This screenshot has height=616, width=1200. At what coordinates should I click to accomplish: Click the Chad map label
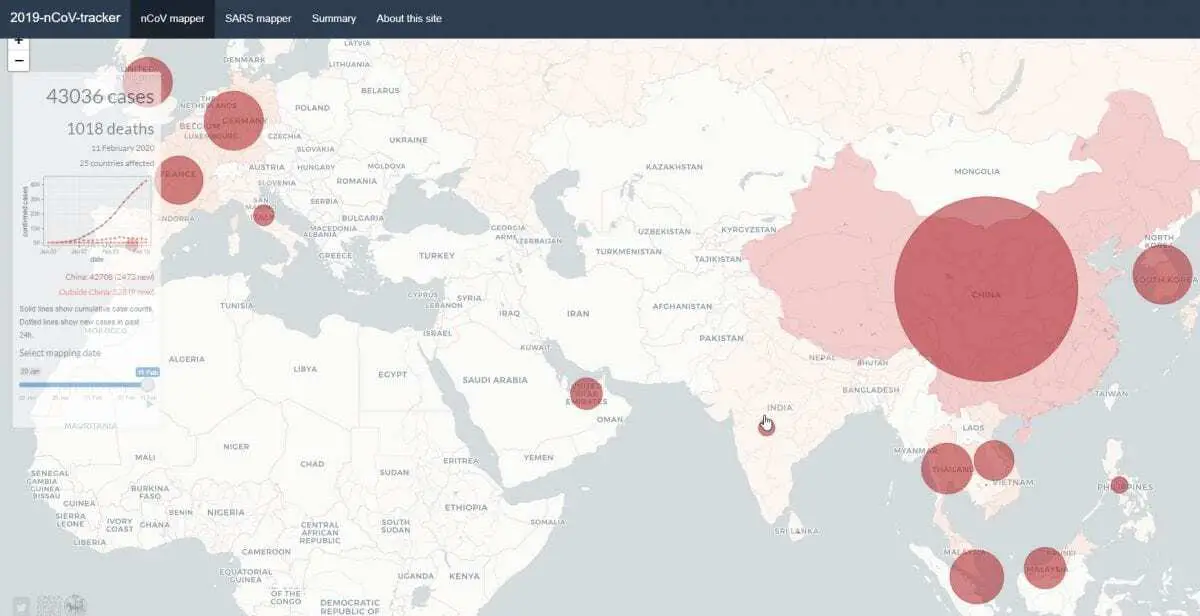[x=312, y=464]
